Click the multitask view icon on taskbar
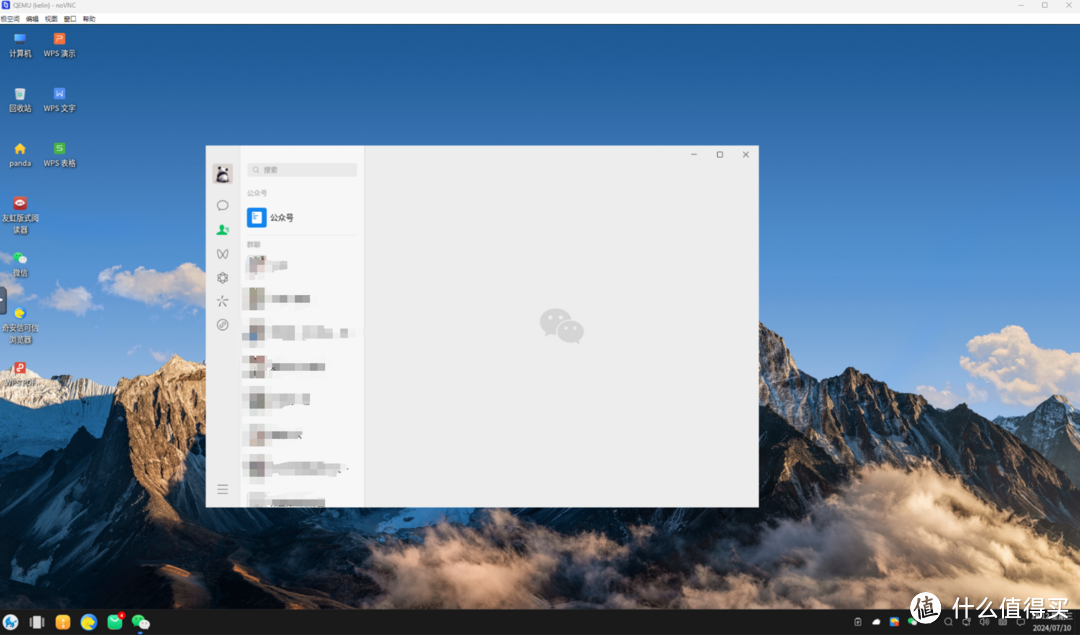This screenshot has width=1080, height=635. pyautogui.click(x=37, y=623)
